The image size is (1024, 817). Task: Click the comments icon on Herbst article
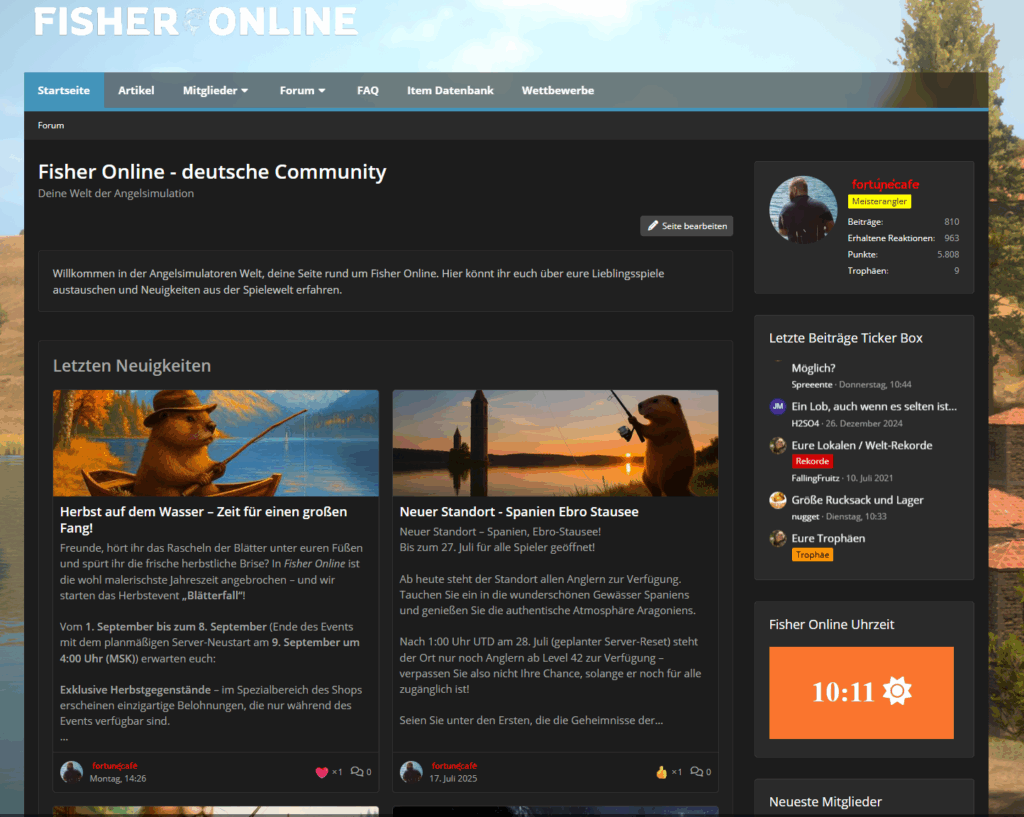tap(357, 772)
